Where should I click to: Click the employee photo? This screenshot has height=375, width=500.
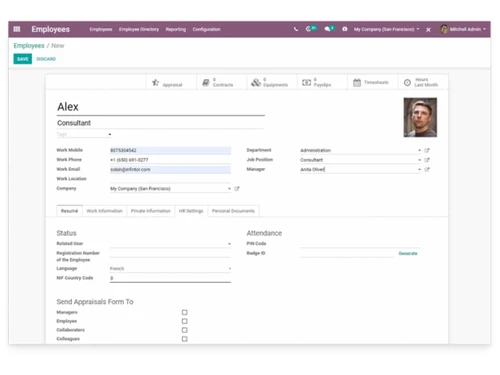(x=420, y=117)
